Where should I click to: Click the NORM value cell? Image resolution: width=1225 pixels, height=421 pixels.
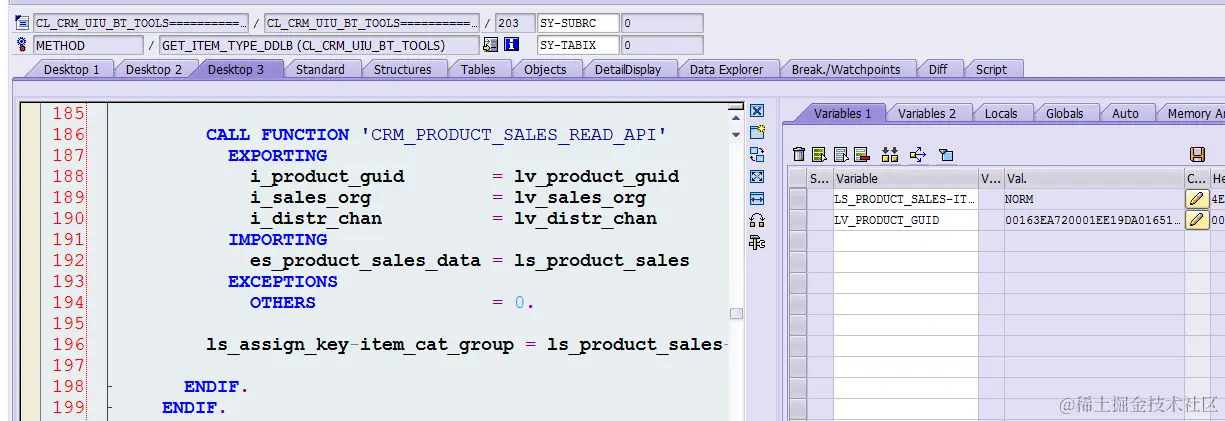point(1094,199)
